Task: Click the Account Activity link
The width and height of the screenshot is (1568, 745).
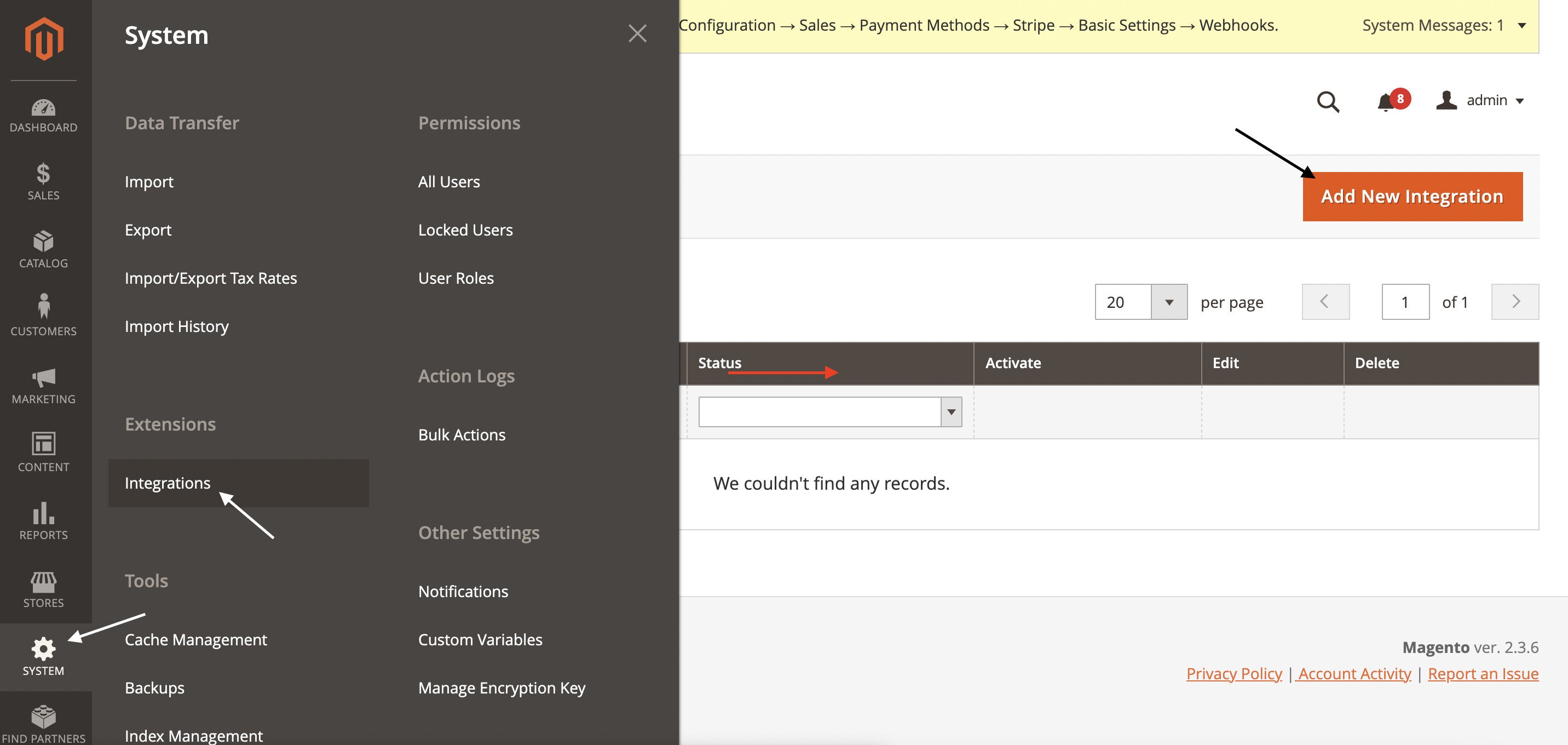Action: (x=1354, y=673)
